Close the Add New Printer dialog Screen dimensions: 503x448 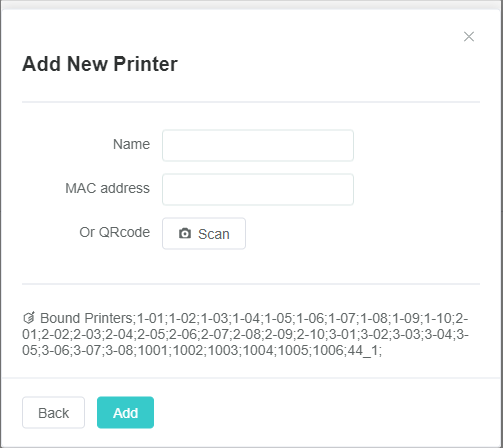469,37
